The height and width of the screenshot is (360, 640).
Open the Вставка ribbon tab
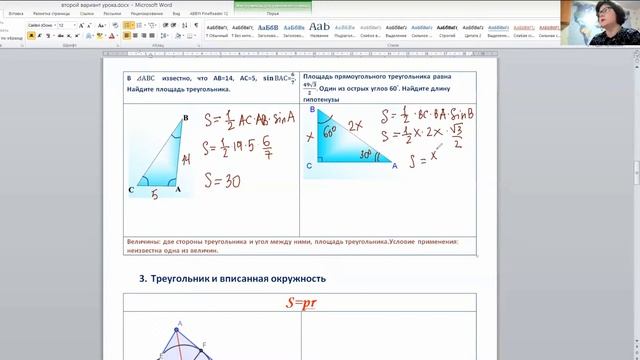click(x=16, y=13)
